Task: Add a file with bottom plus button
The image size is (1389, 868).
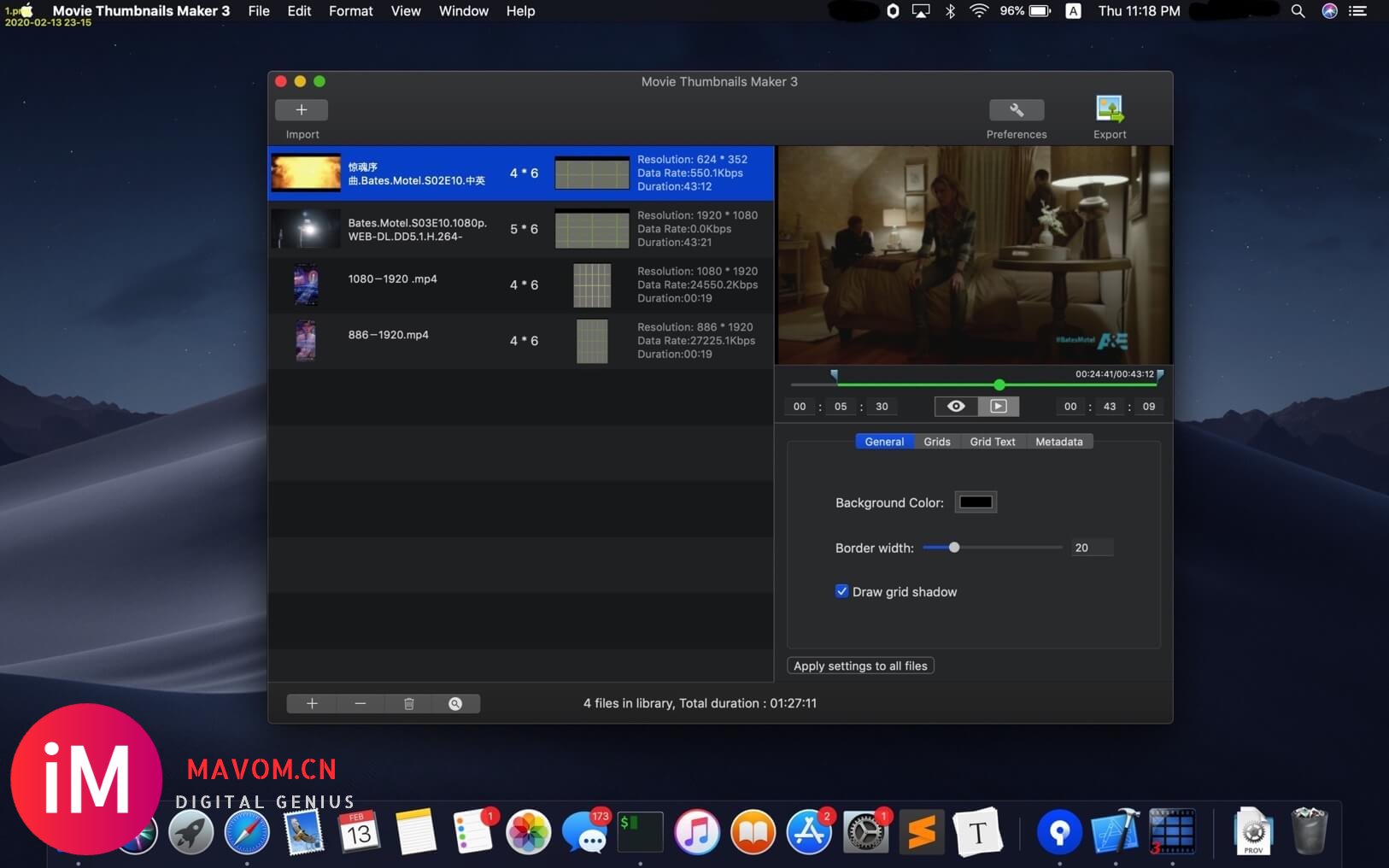Action: (x=312, y=703)
